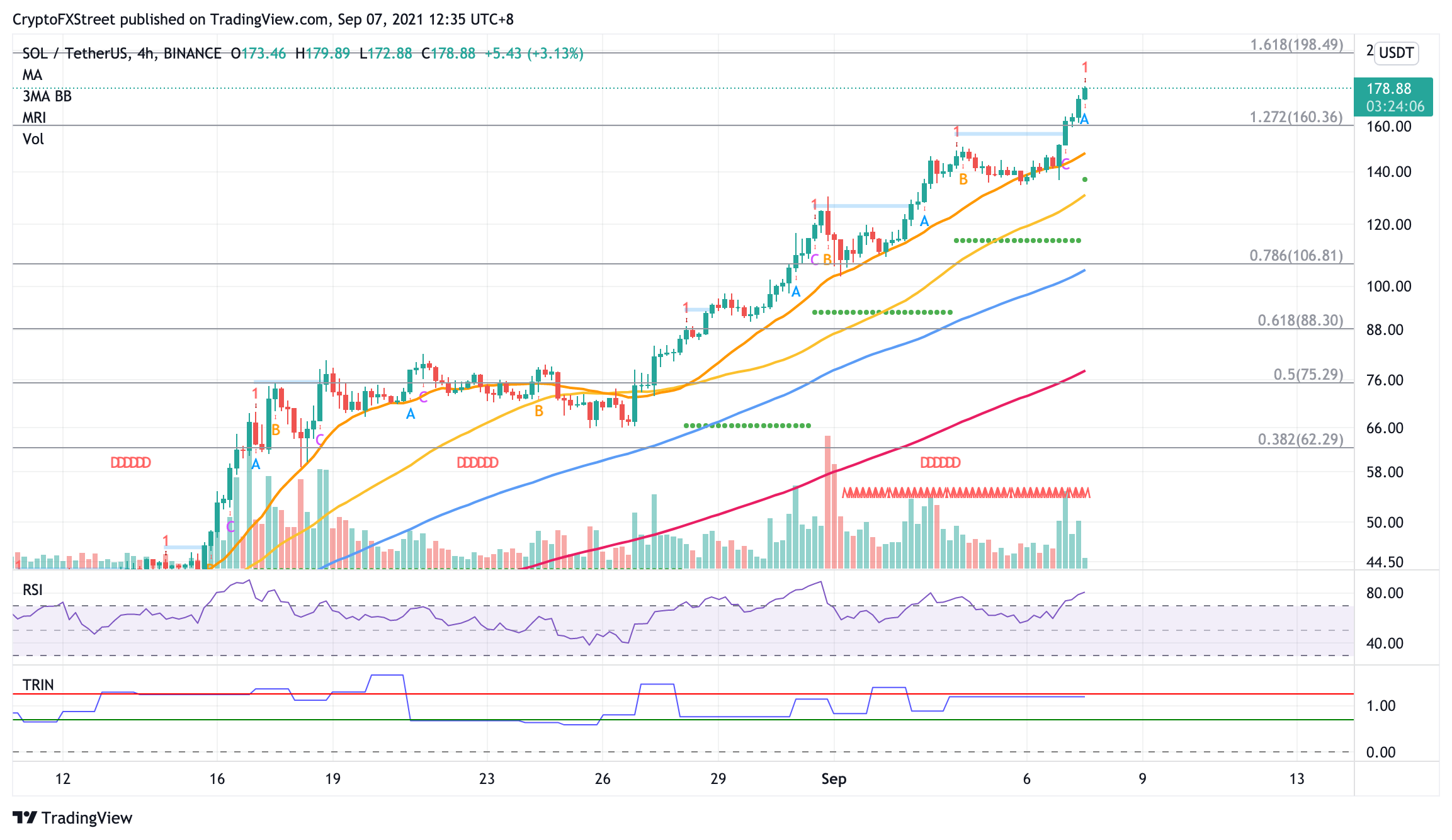Image resolution: width=1452 pixels, height=840 pixels.
Task: Click the SOL / TetherUS symbol title
Action: point(122,54)
